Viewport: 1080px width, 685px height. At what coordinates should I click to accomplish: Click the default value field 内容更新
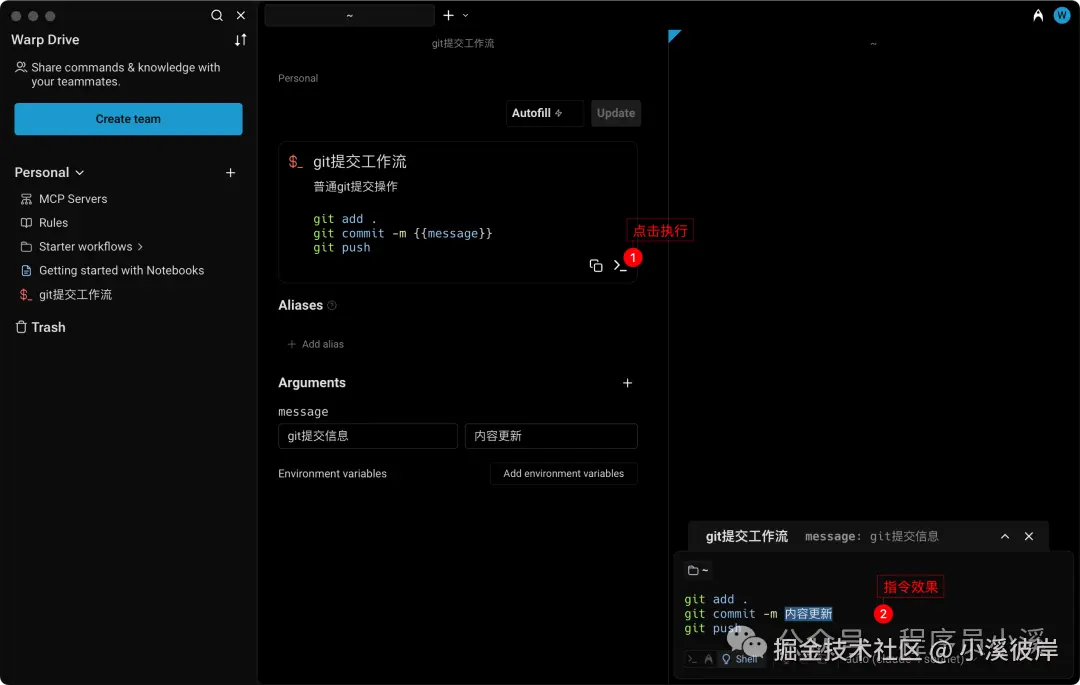(551, 436)
